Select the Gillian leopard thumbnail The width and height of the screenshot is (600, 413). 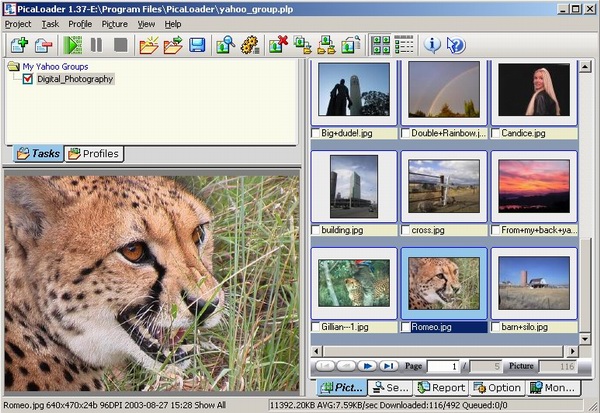pyautogui.click(x=354, y=283)
